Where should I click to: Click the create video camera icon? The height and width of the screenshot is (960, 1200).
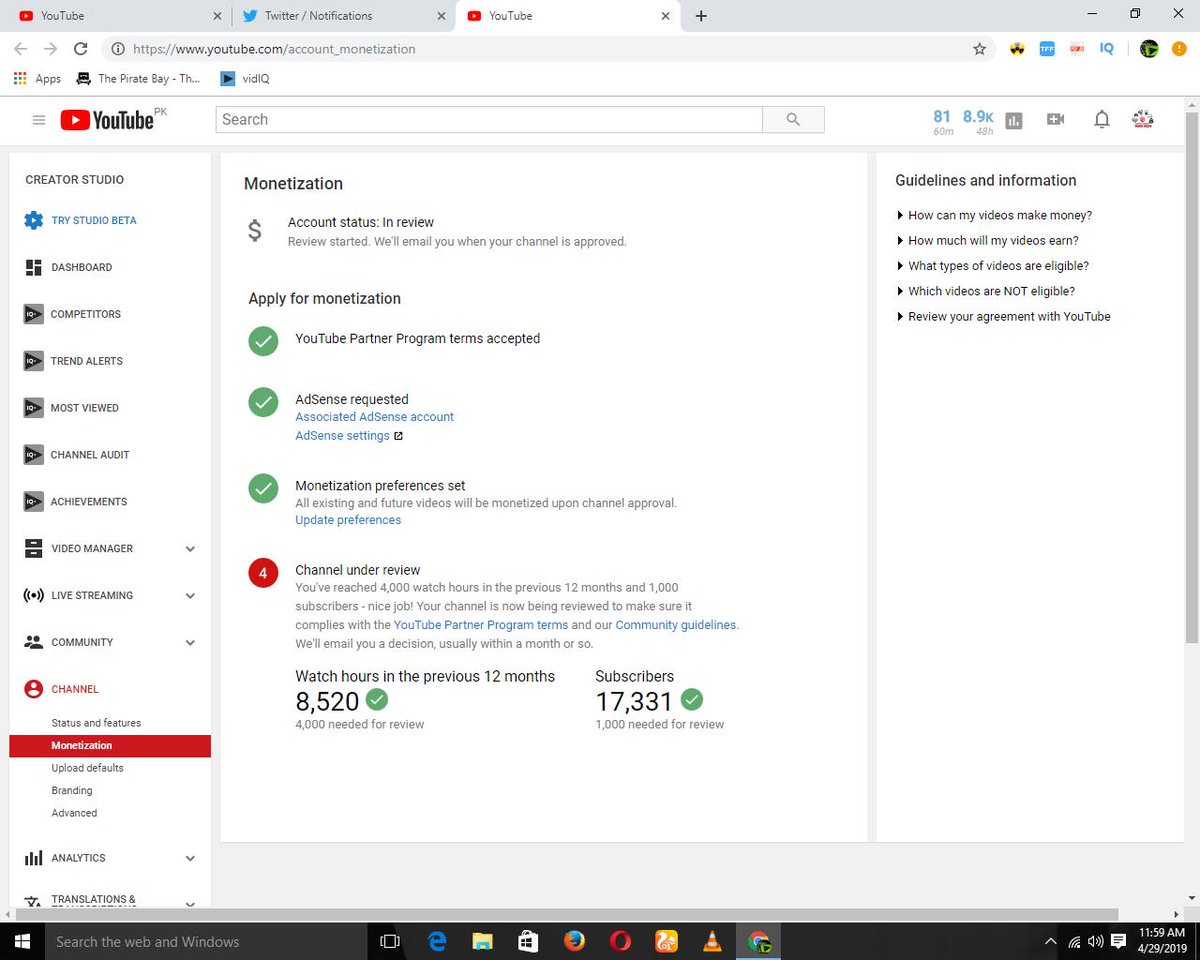(x=1055, y=119)
